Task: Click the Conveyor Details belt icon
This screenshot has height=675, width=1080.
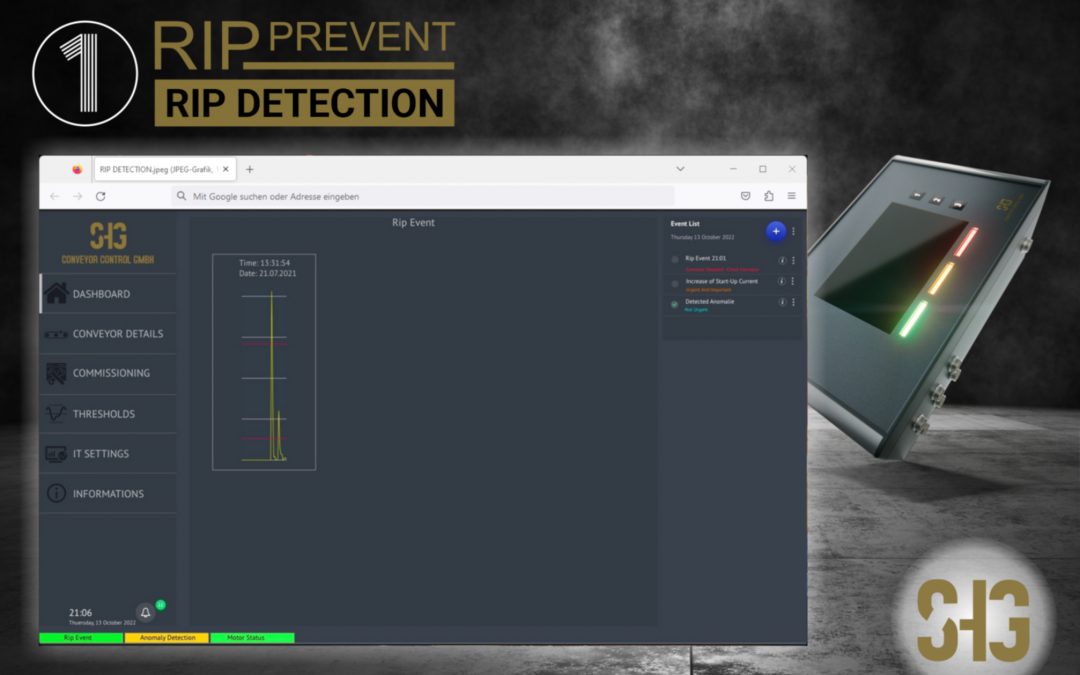Action: pos(56,334)
